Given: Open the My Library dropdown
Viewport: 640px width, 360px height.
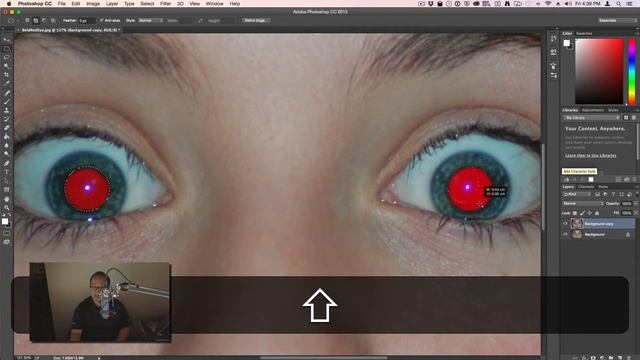Looking at the screenshot, I should pyautogui.click(x=591, y=118).
